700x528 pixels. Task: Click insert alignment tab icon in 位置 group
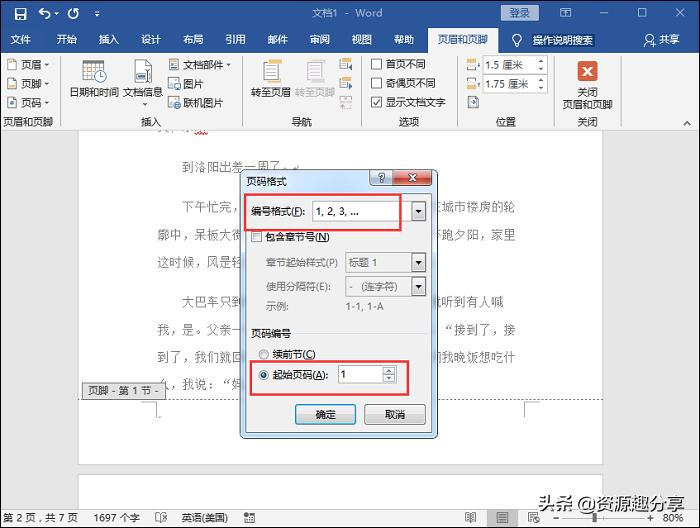[473, 102]
